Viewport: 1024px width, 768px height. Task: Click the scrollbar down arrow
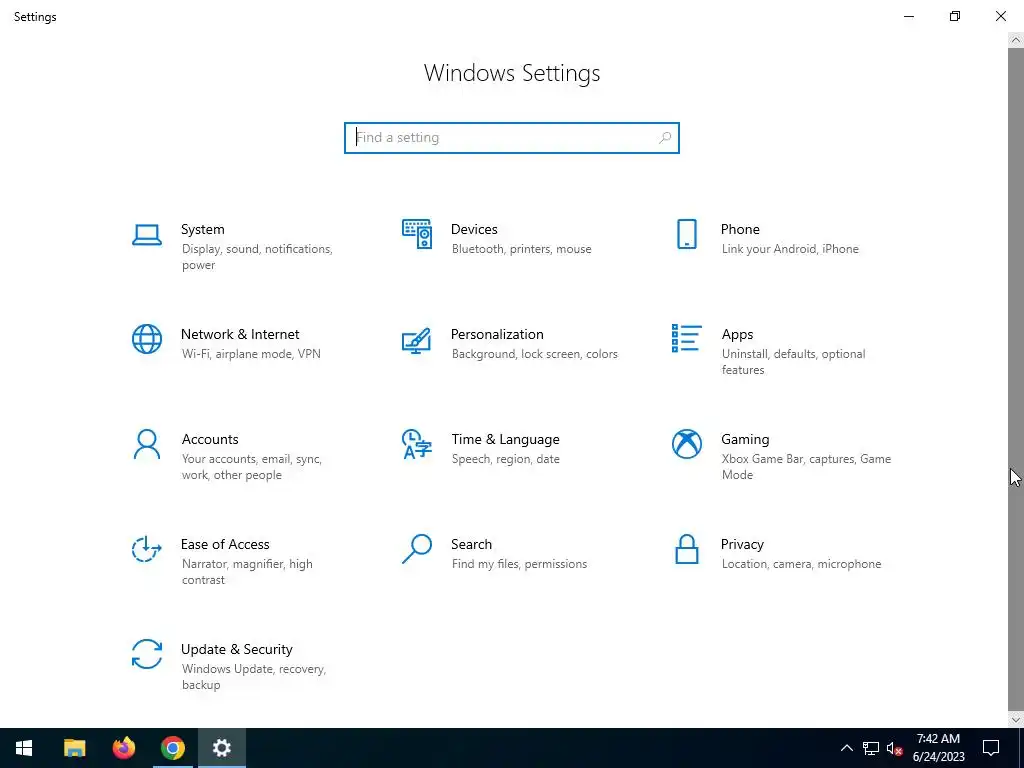pyautogui.click(x=1016, y=720)
